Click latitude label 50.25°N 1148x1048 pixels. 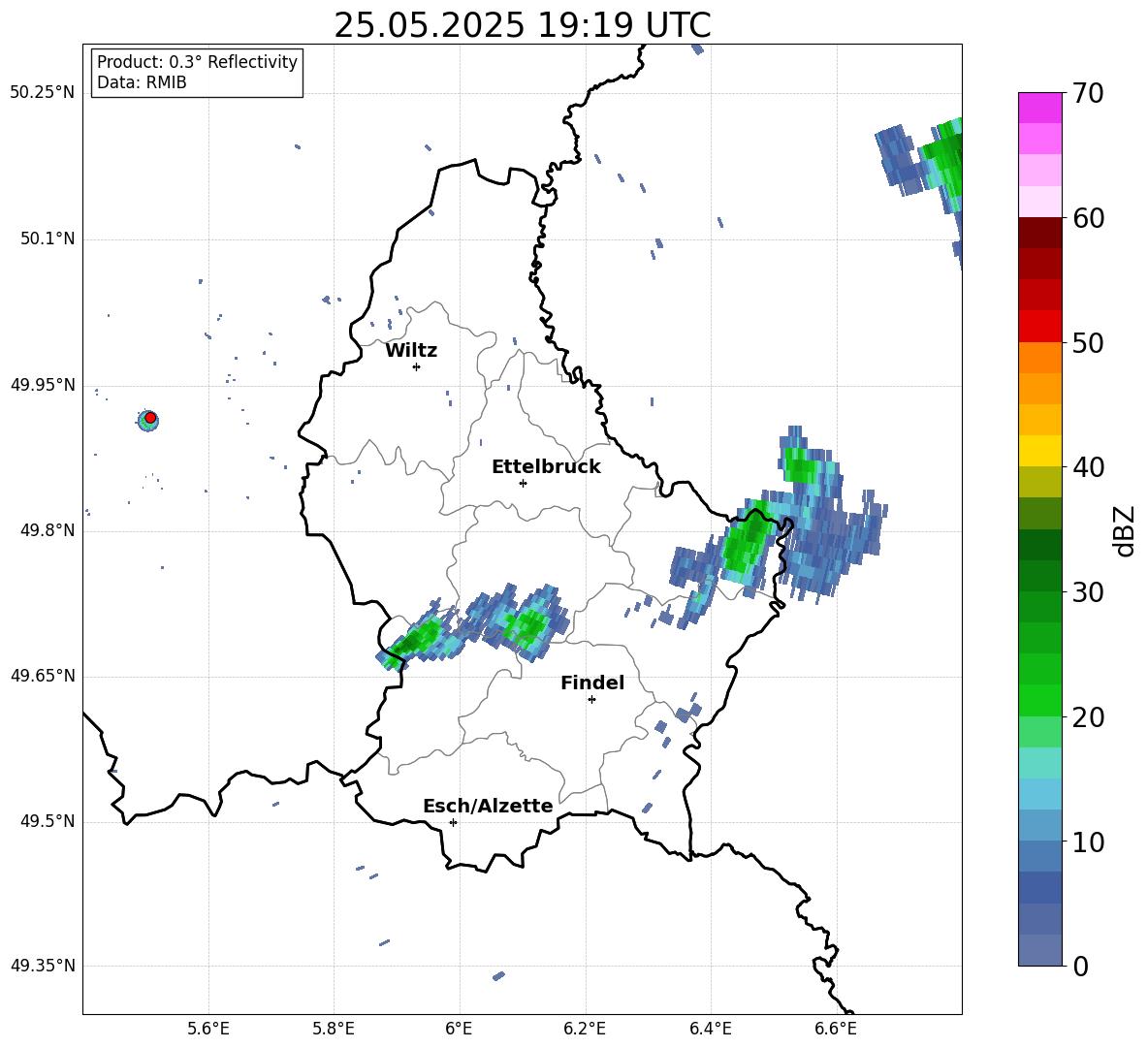click(43, 93)
